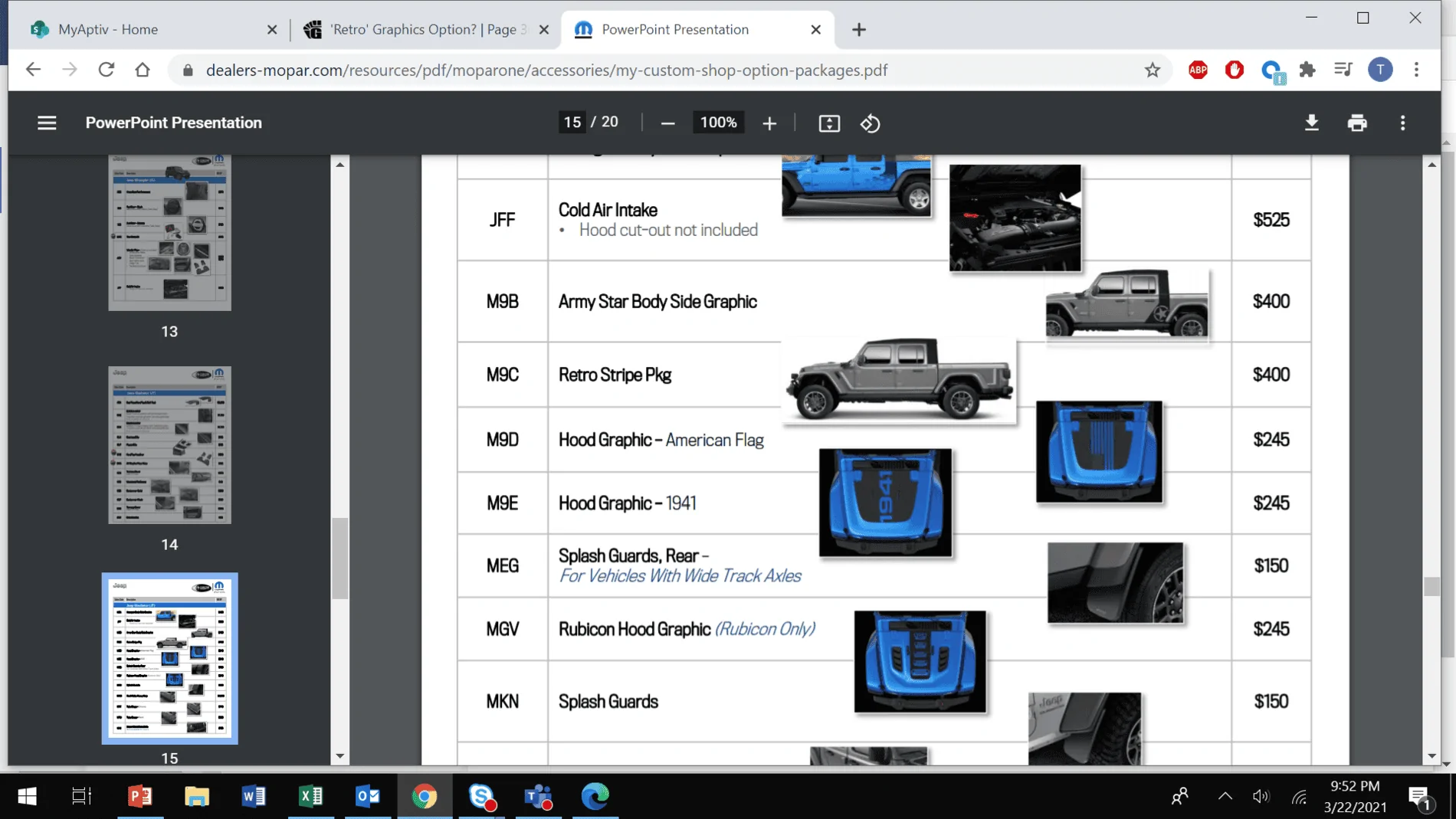Rotate the PDF counterclockwise
Viewport: 1456px width, 819px height.
pos(870,123)
